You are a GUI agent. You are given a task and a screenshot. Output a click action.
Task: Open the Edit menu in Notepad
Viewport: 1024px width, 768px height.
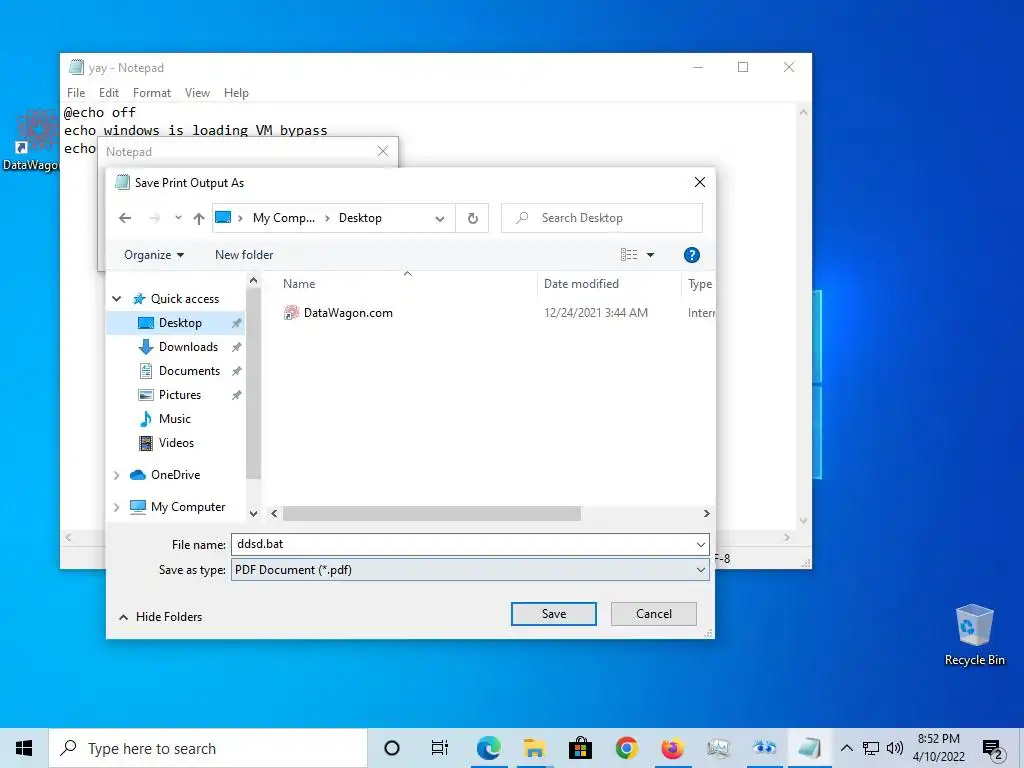pos(108,93)
